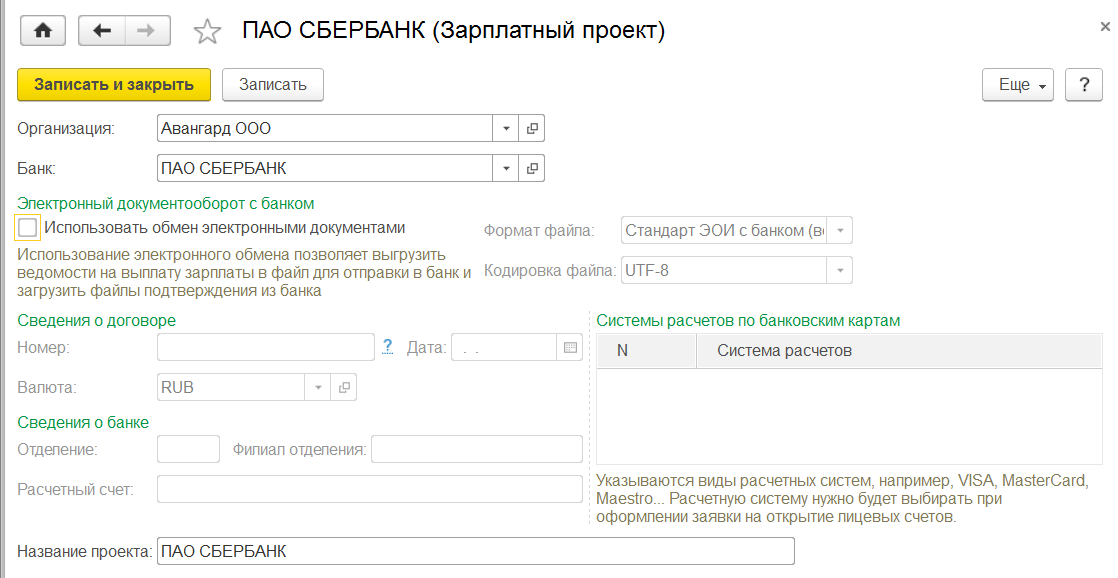Open help with the ? button

[1083, 85]
